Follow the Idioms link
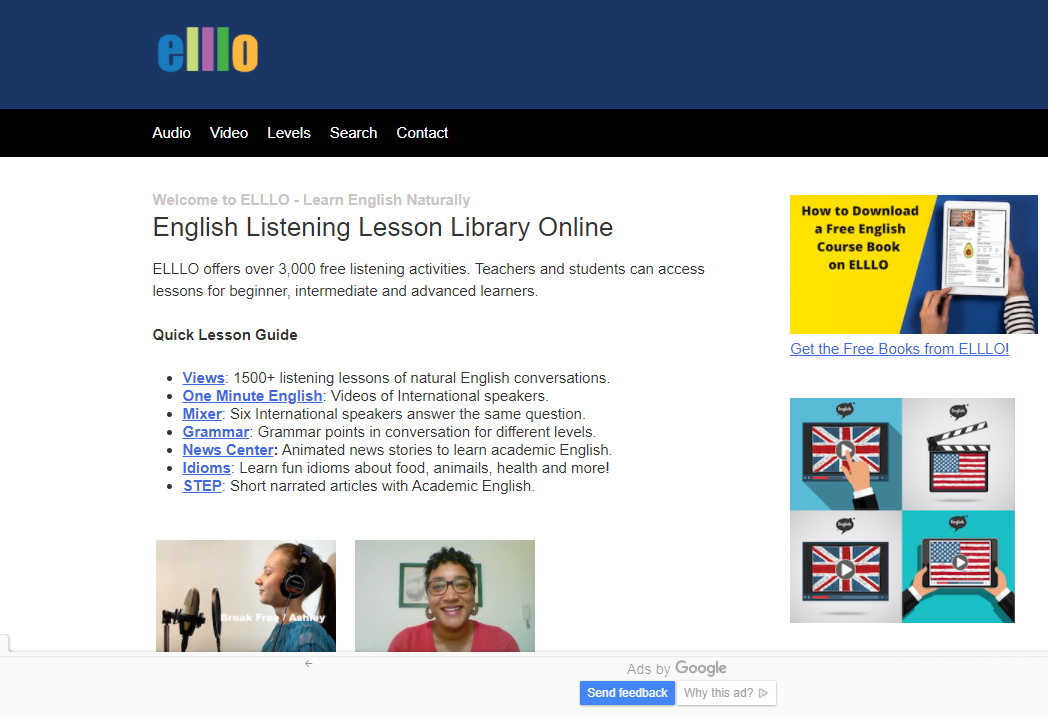This screenshot has height=719, width=1048. pyautogui.click(x=207, y=468)
